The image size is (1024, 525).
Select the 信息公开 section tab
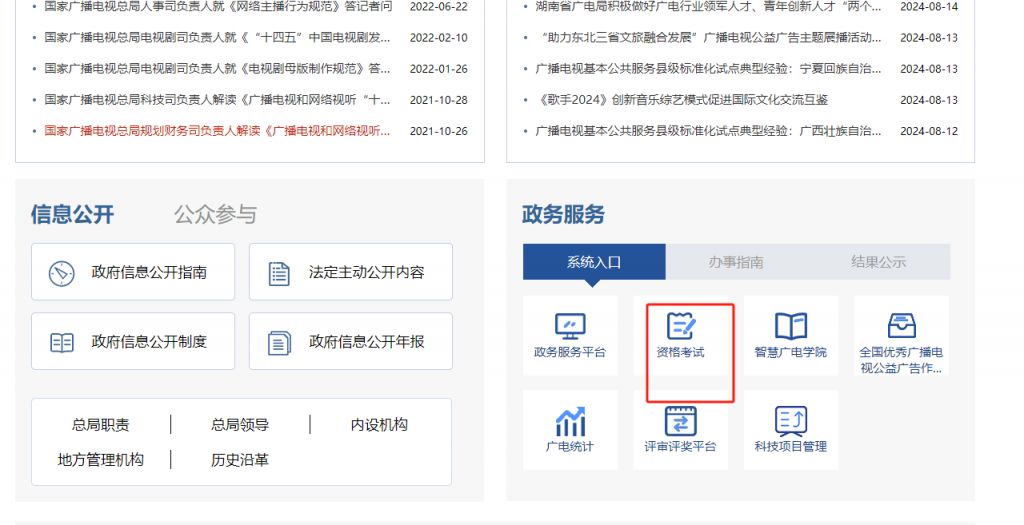(72, 214)
